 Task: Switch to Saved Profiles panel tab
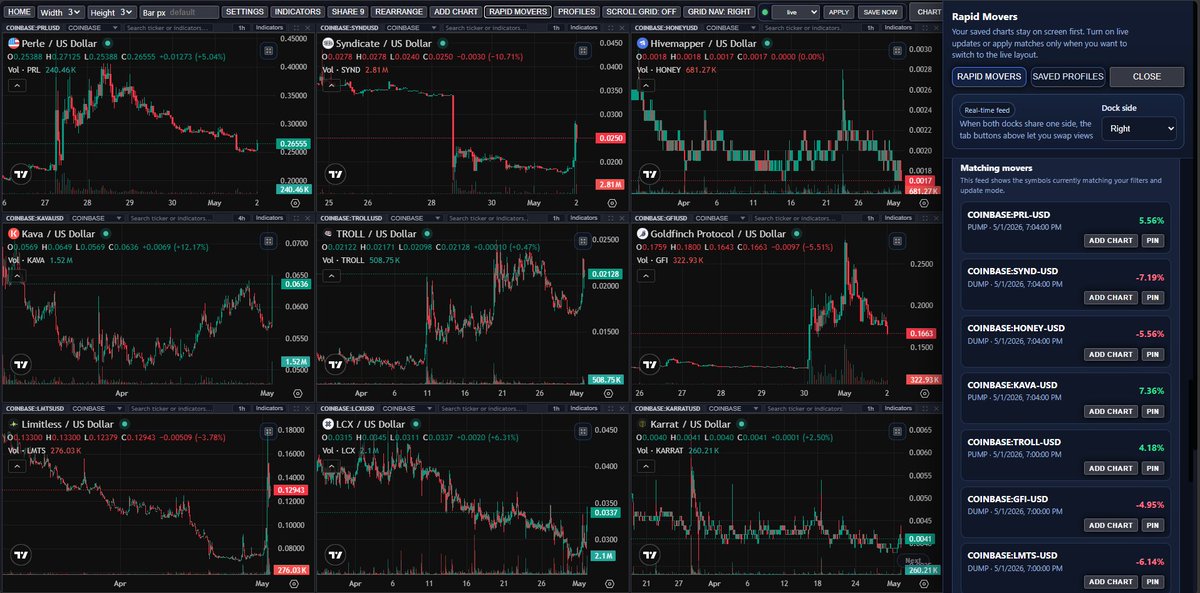coord(1067,76)
